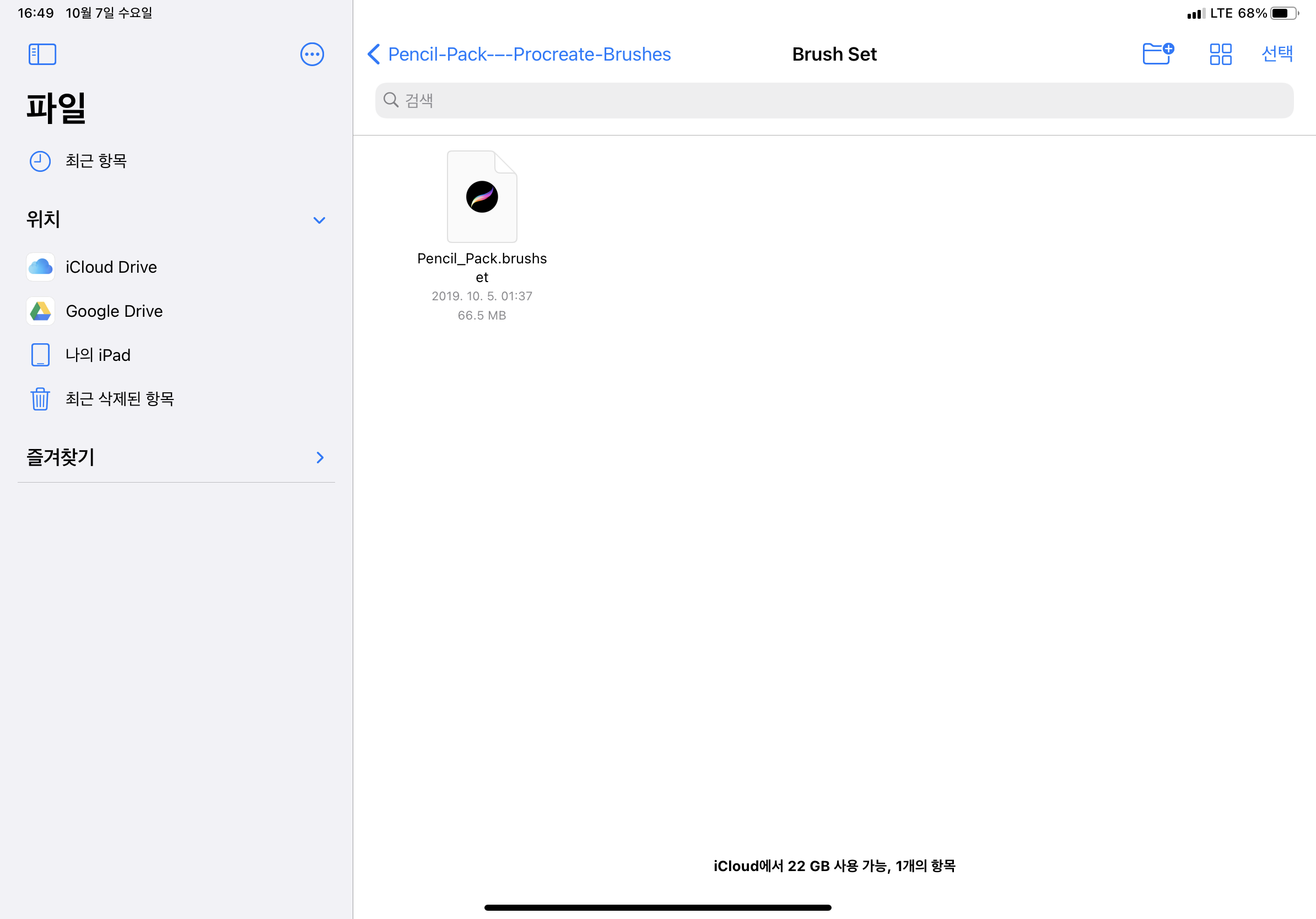
Task: Click the iCloud Drive cloud icon
Action: (x=41, y=267)
